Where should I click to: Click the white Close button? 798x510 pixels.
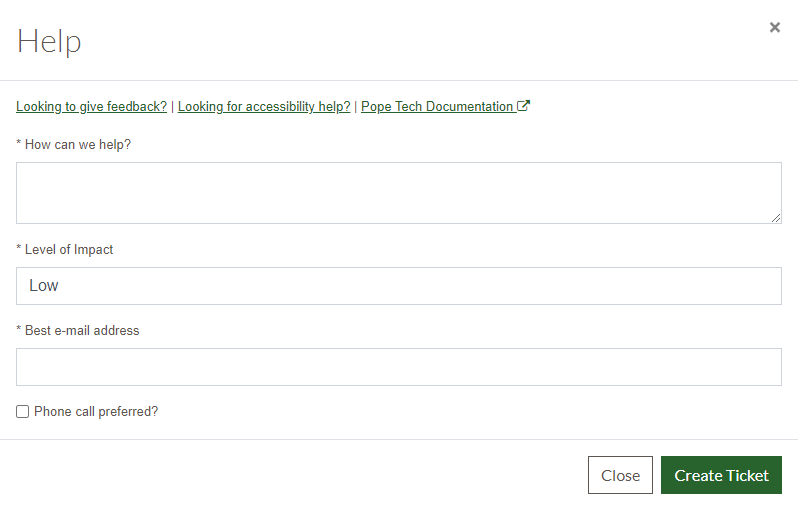click(x=620, y=475)
